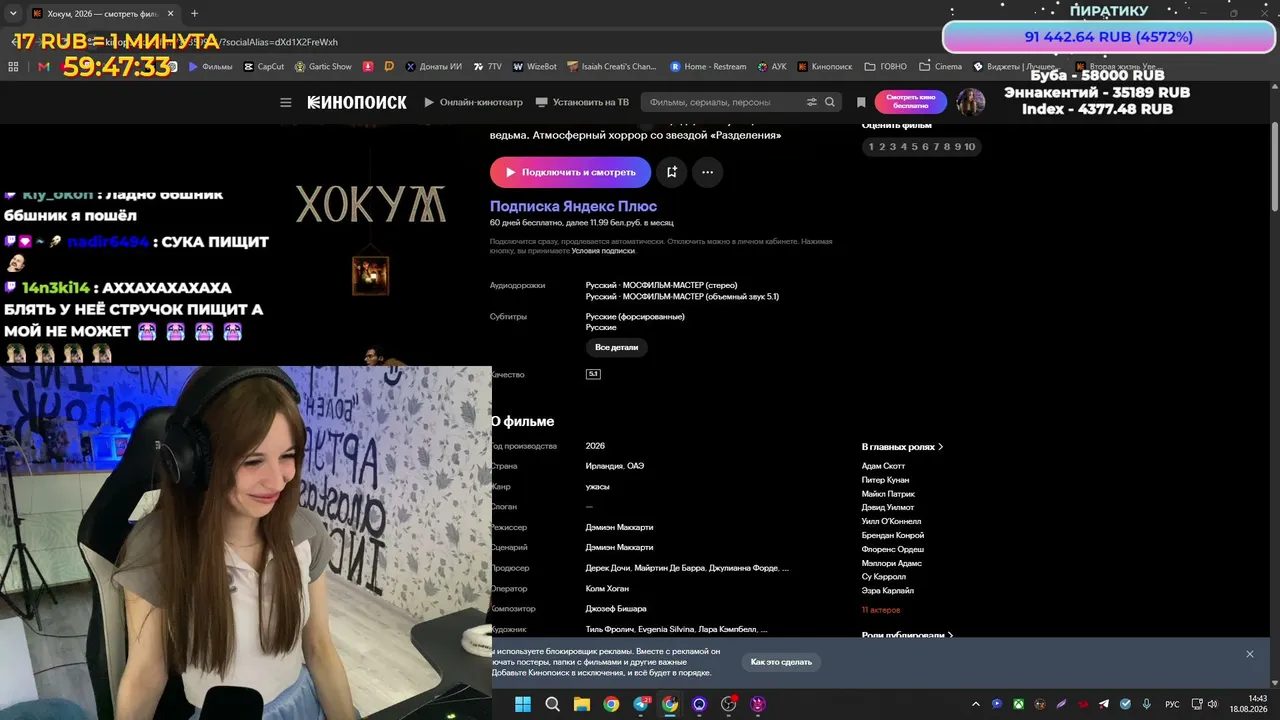The width and height of the screenshot is (1280, 720).
Task: Add film to watchlist with bookmark-plus icon
Action: pyautogui.click(x=672, y=172)
